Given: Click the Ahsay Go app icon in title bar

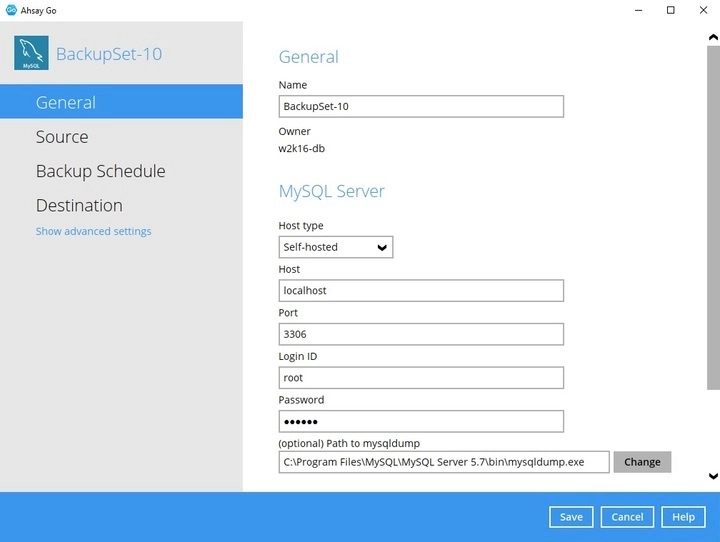Looking at the screenshot, I should [11, 10].
